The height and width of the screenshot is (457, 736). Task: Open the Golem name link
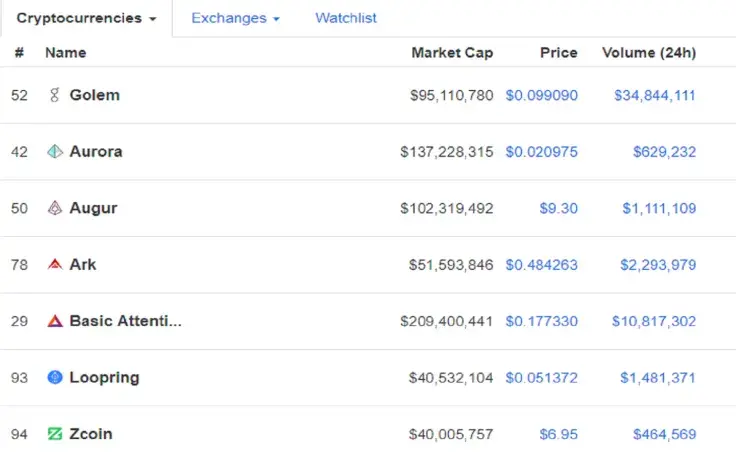tap(94, 95)
